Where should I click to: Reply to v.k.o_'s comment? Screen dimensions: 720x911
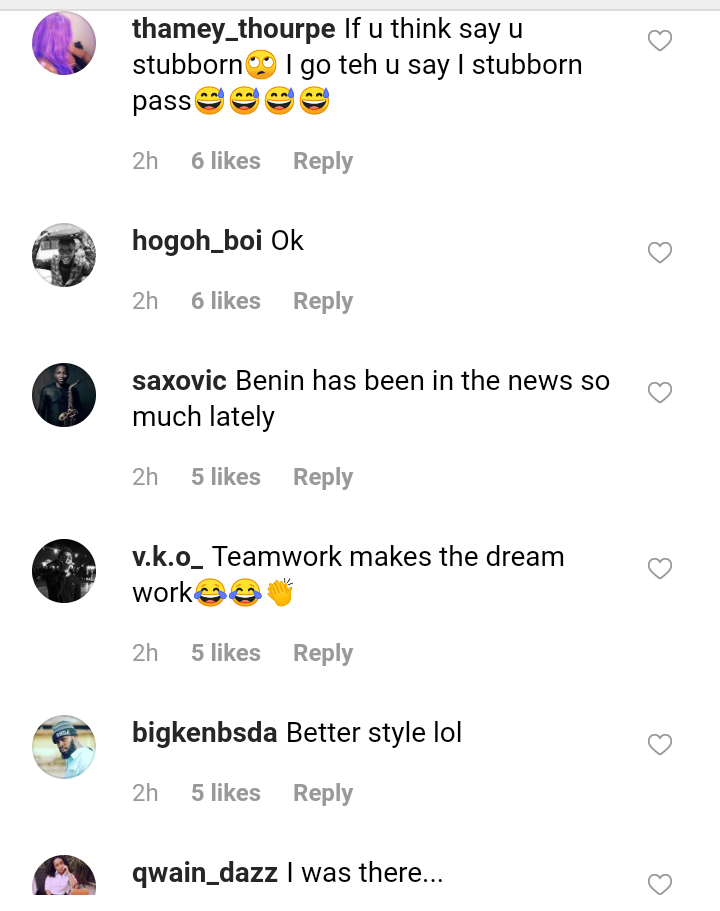click(x=322, y=653)
